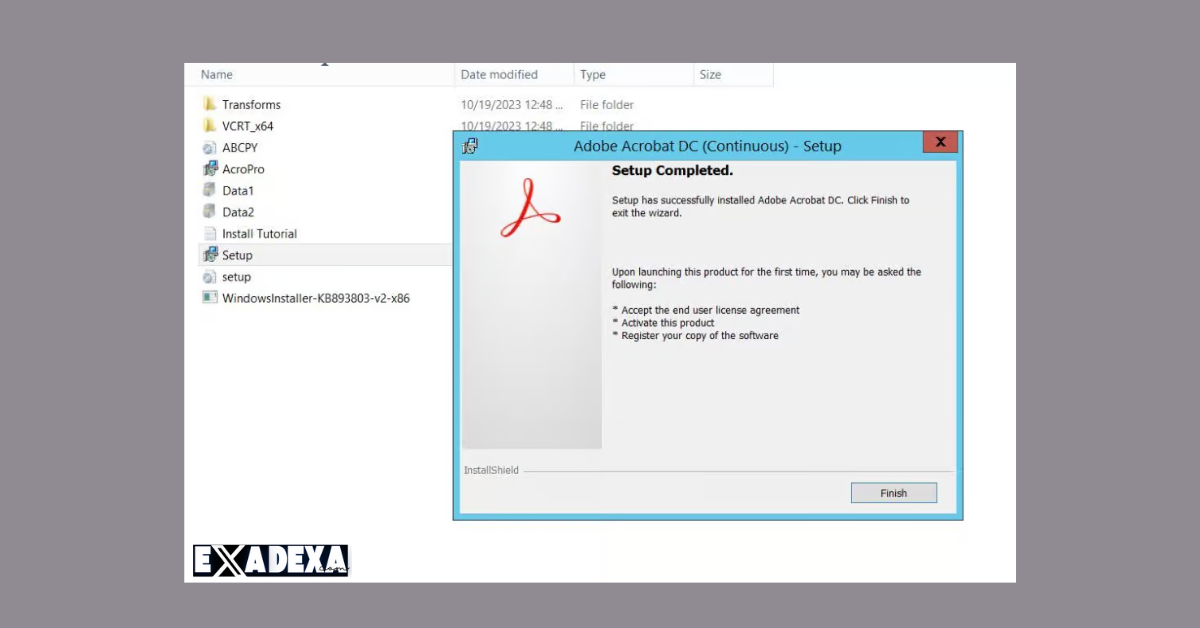Click the InstallShield label in the dialog
1200x628 pixels.
coord(490,470)
